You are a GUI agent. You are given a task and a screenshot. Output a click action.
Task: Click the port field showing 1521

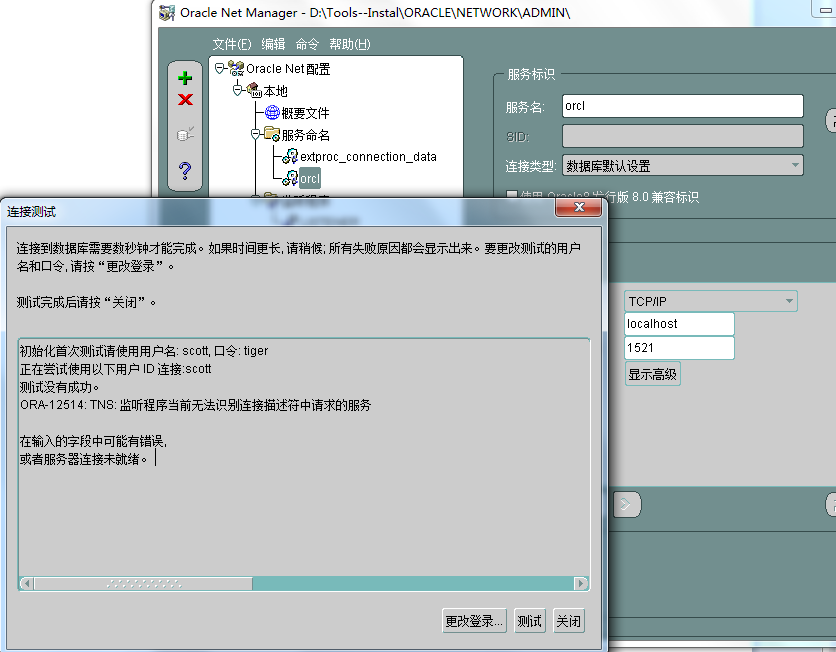[679, 348]
